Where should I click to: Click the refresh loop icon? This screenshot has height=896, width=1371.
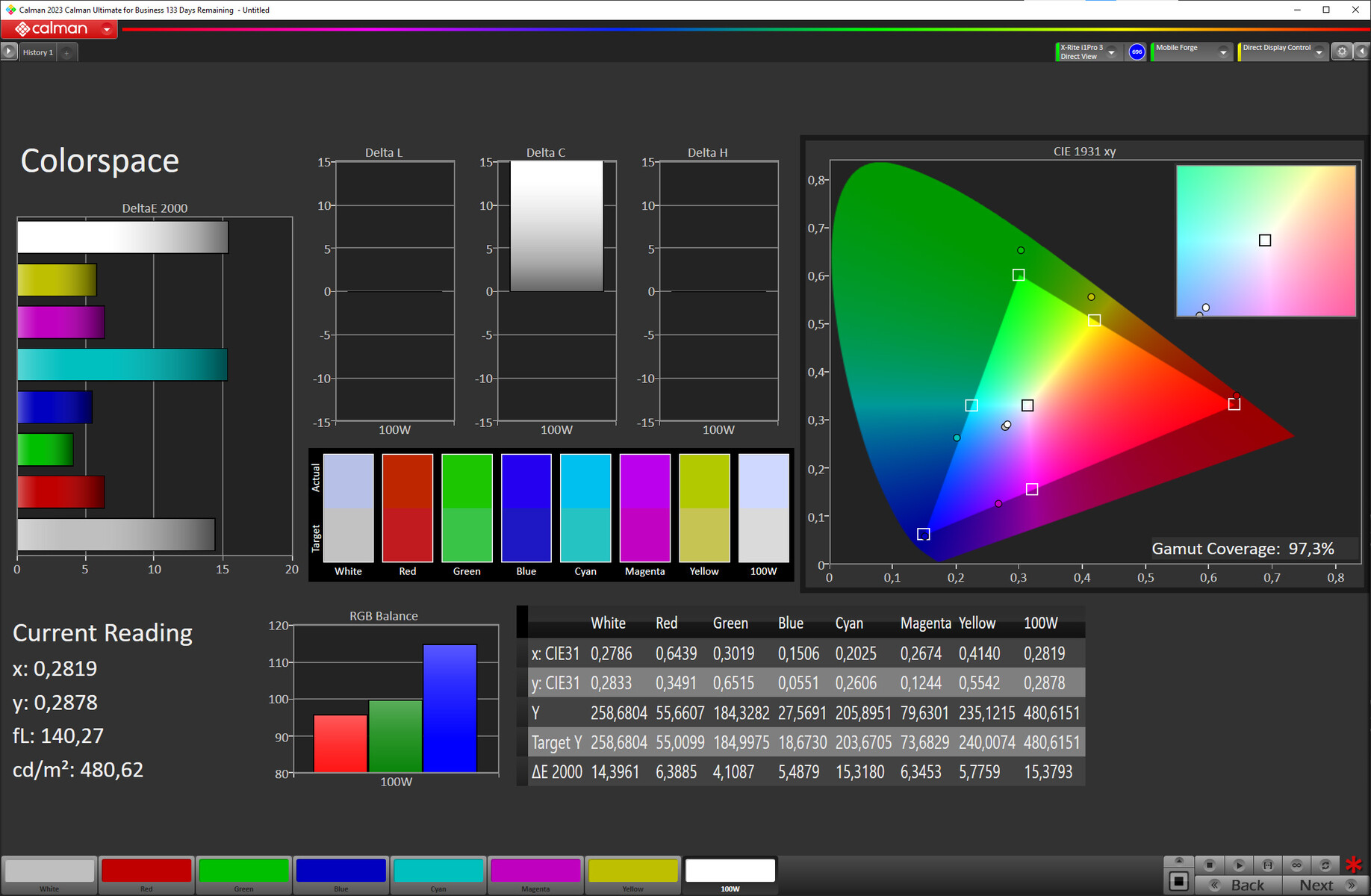[x=1325, y=865]
